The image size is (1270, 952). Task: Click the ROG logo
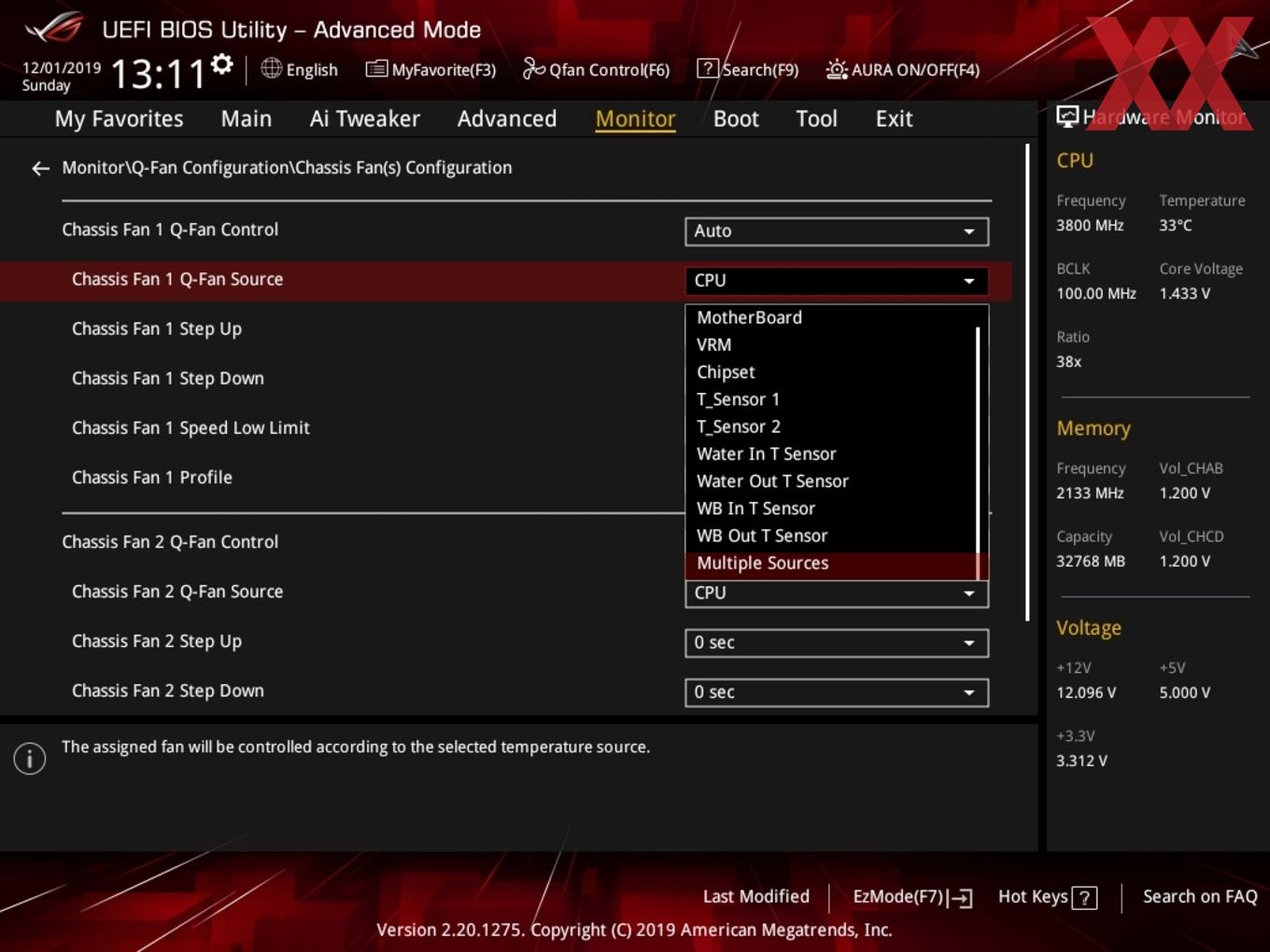point(53,28)
